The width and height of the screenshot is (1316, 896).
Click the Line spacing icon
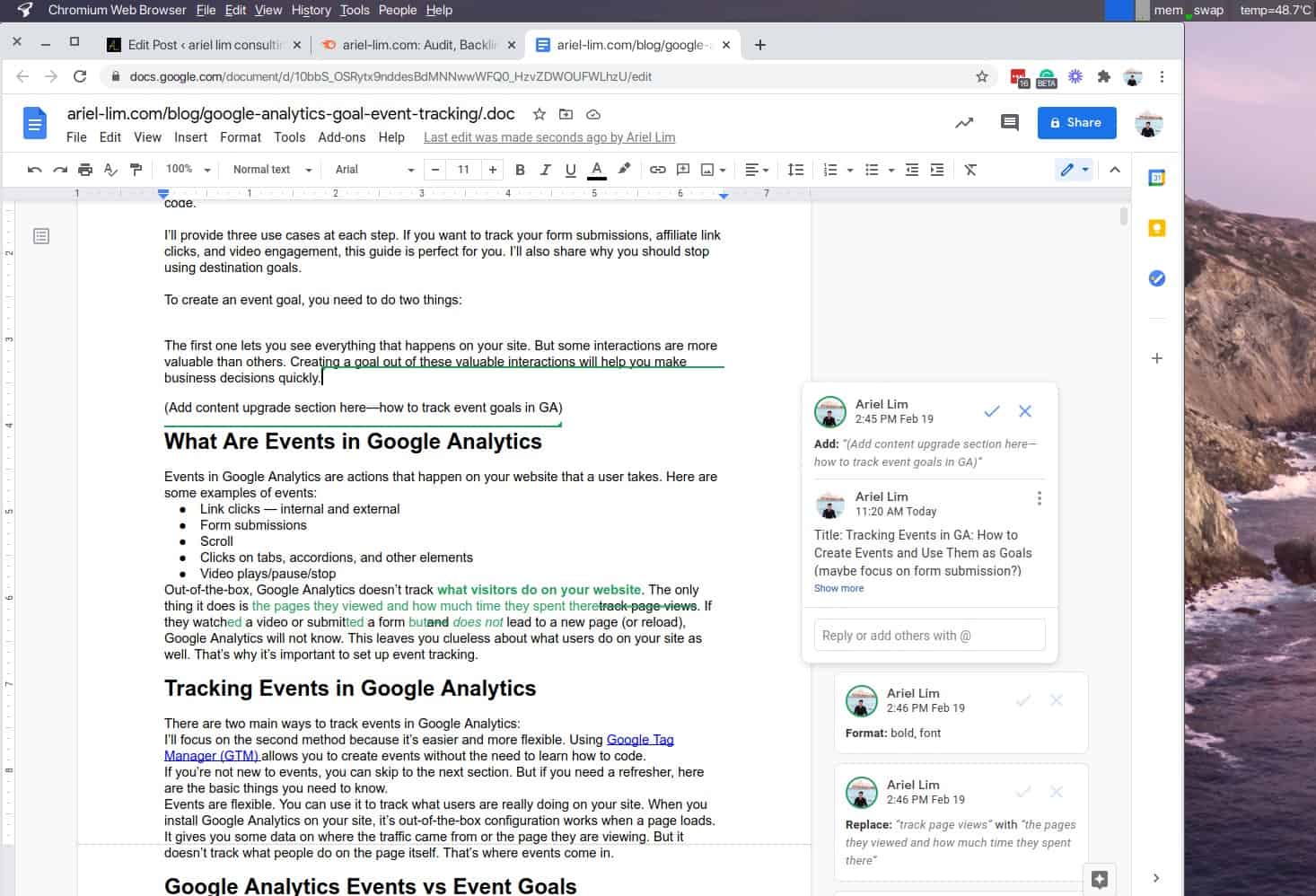coord(795,170)
